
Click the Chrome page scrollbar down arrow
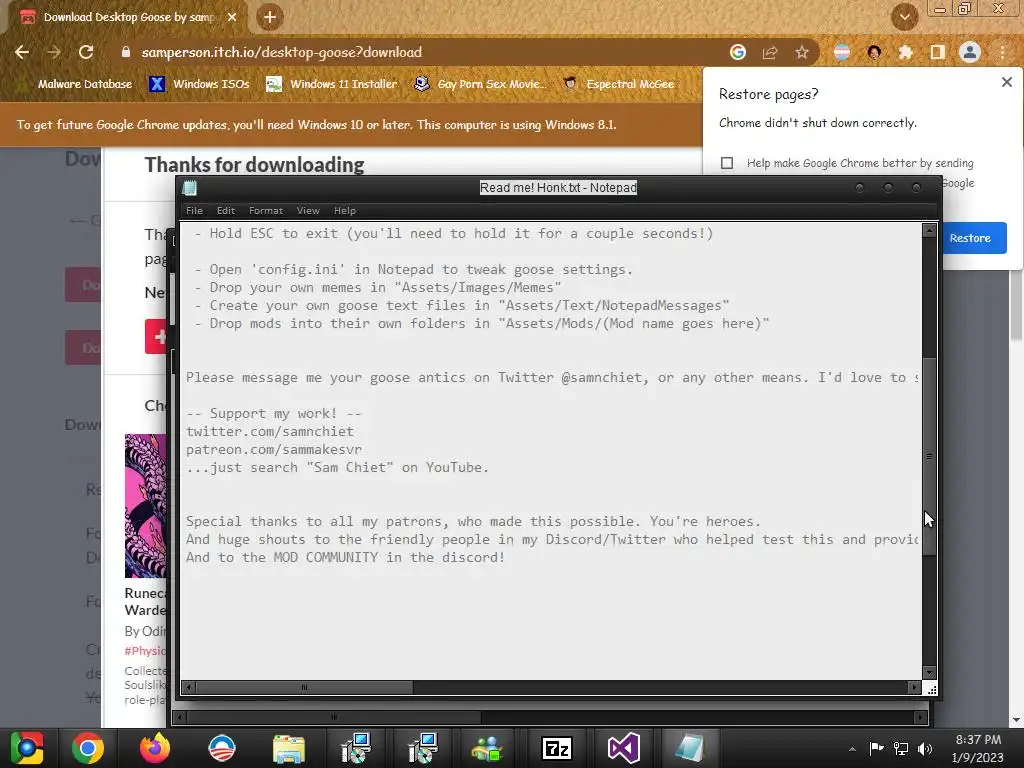coord(1016,720)
